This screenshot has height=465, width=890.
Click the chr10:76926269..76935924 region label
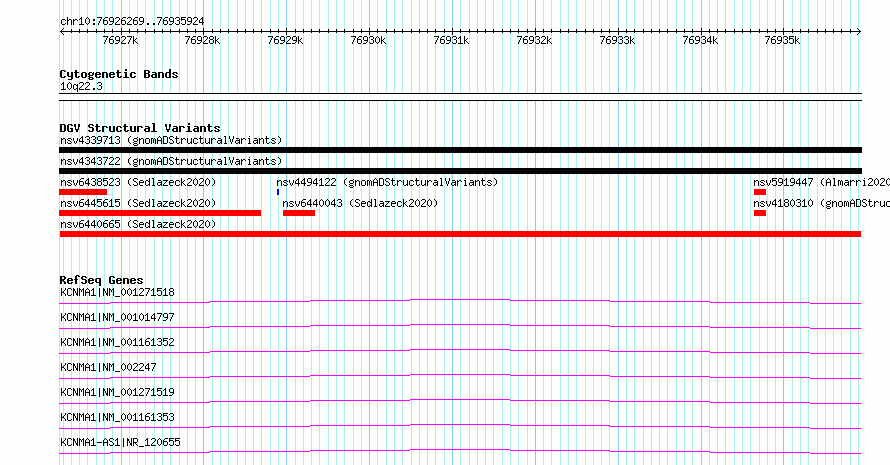132,21
